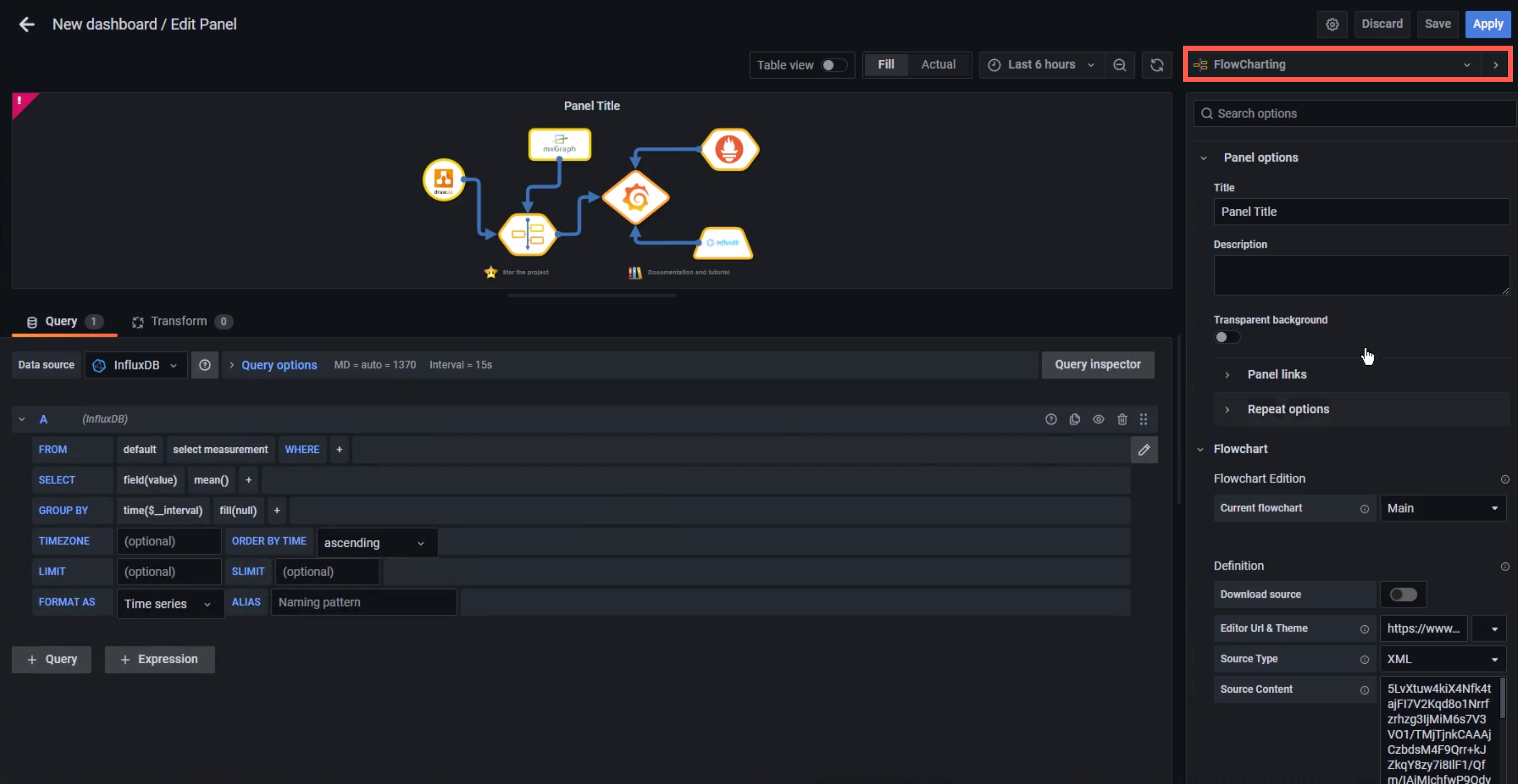The height and width of the screenshot is (784, 1518).
Task: Click the hide/eye icon on query A
Action: pos(1098,418)
